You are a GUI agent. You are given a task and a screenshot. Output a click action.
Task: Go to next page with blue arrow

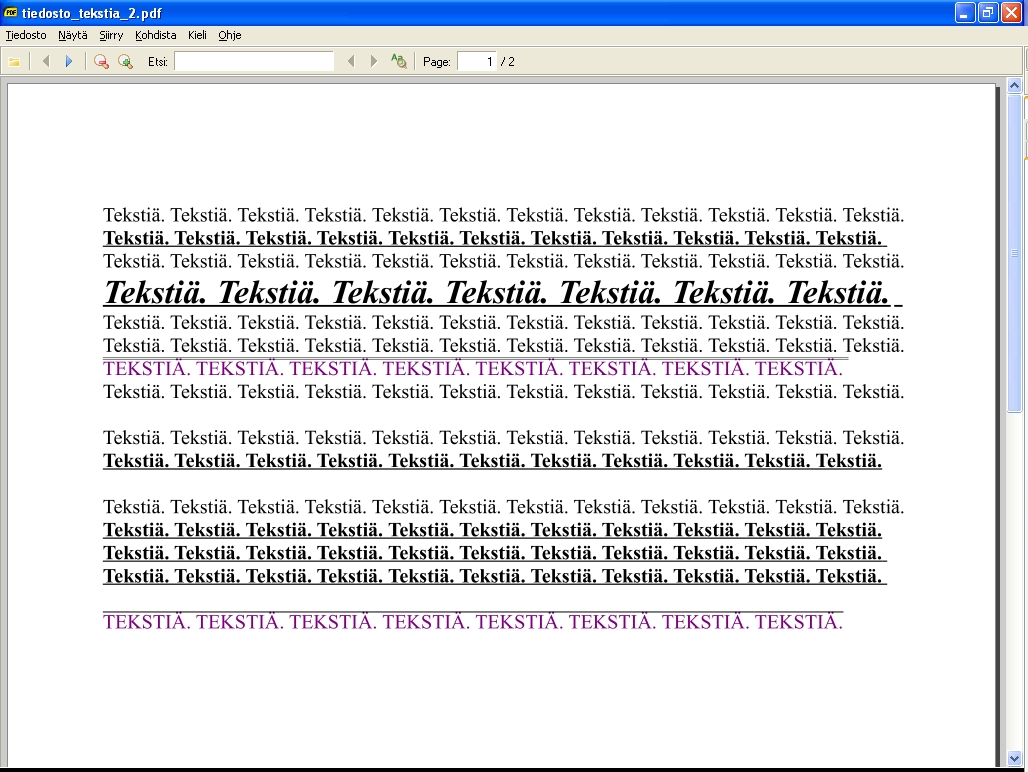pos(69,62)
